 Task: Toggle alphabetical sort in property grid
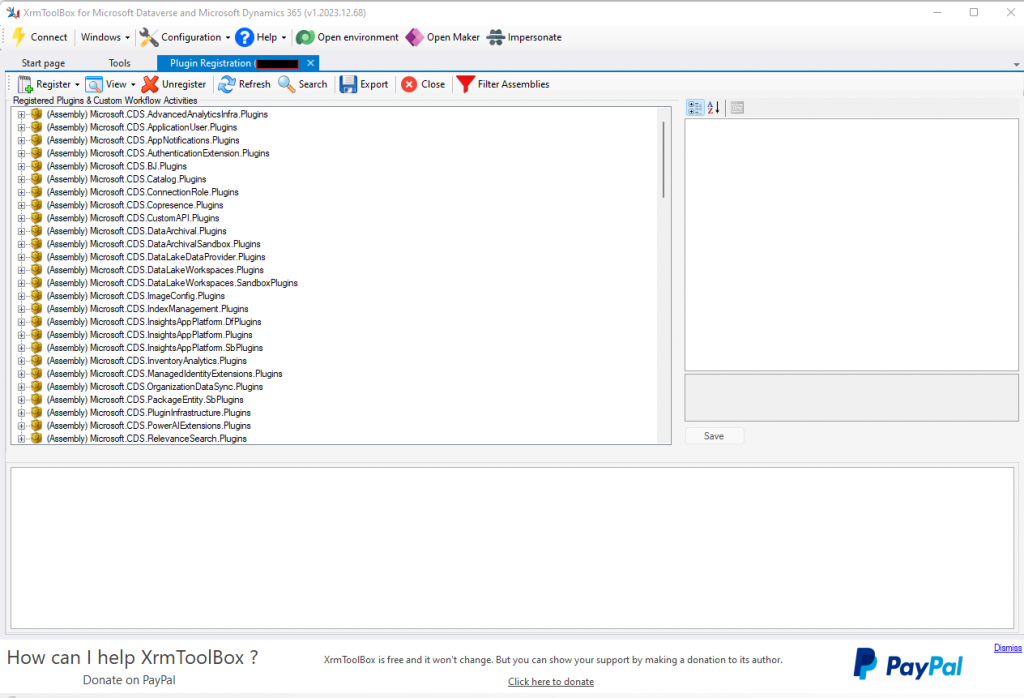tap(713, 108)
